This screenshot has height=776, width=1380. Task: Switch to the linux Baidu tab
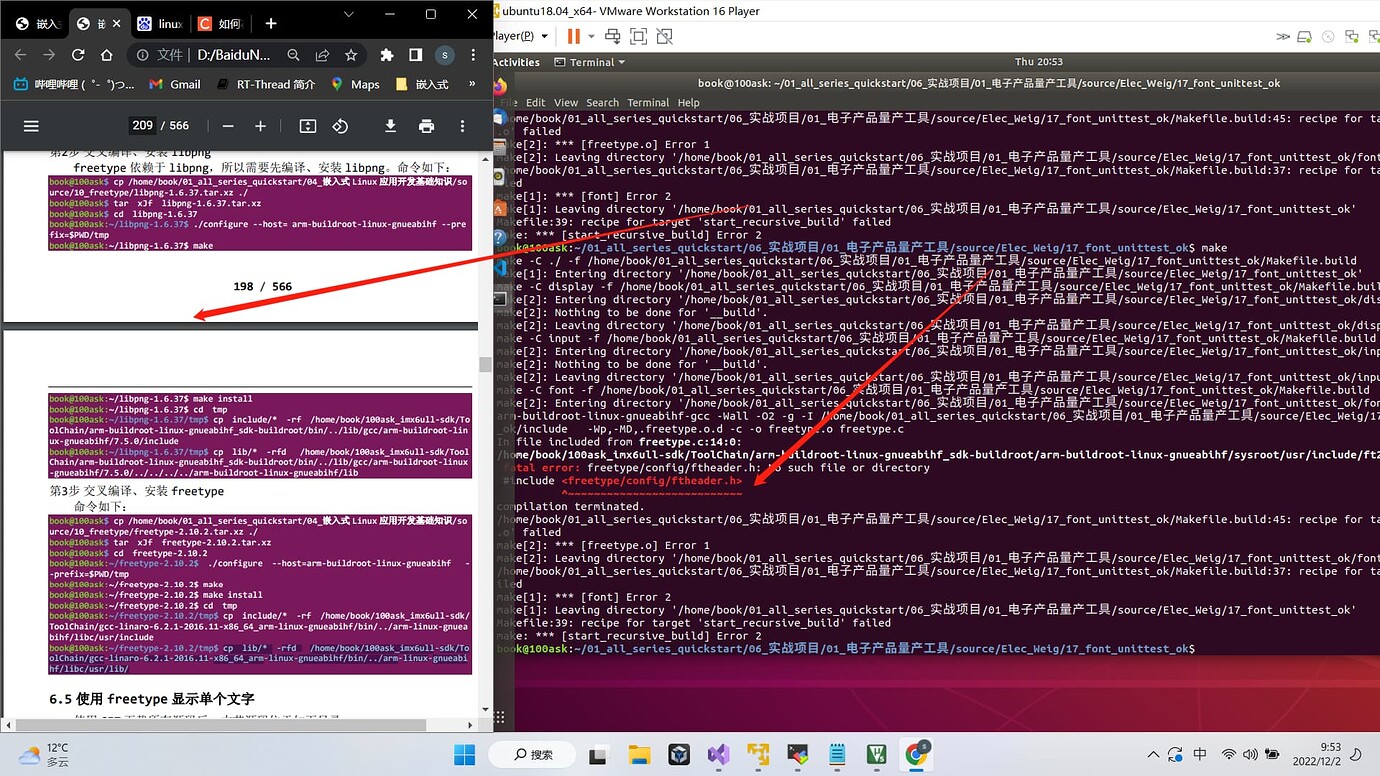159,23
